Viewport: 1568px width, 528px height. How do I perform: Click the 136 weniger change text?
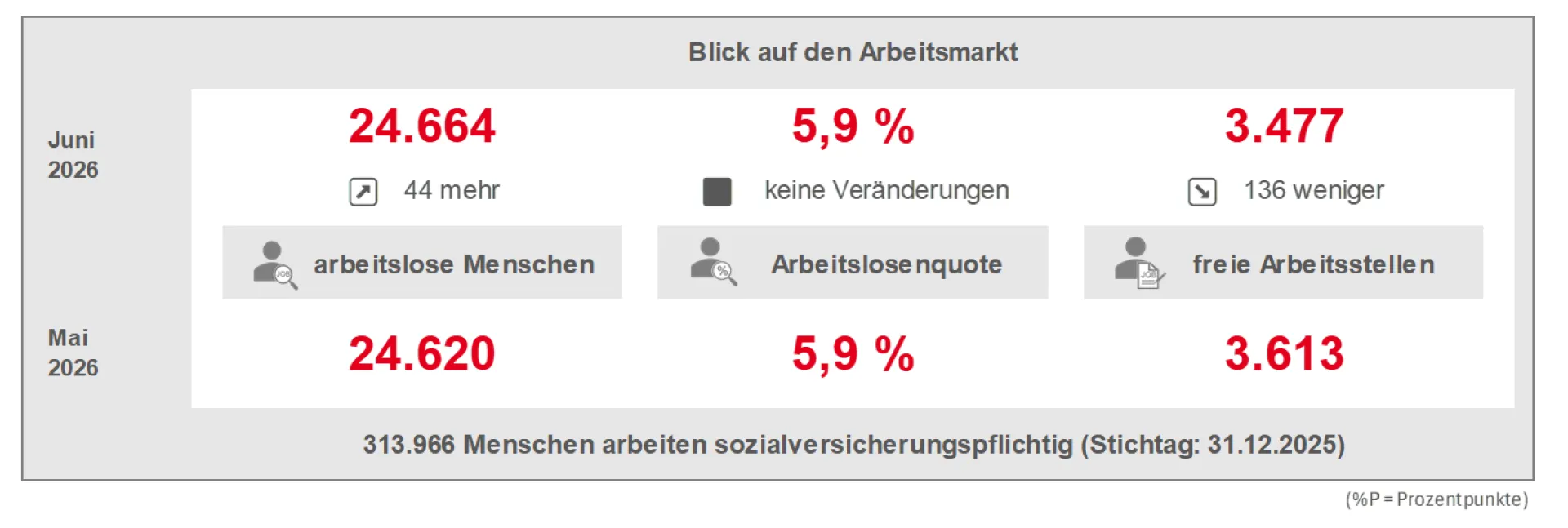1314,191
